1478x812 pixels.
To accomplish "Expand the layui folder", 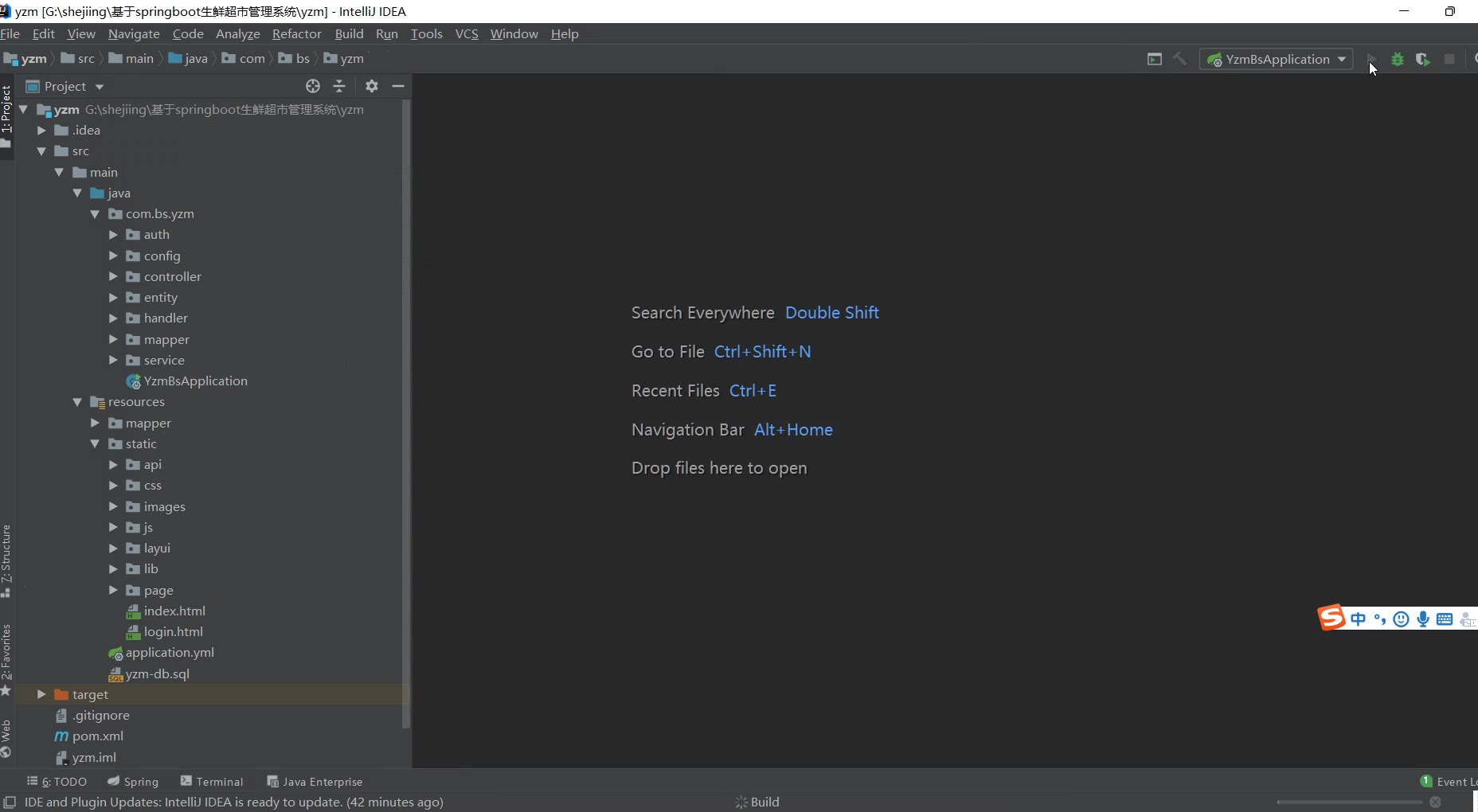I will tap(113, 548).
